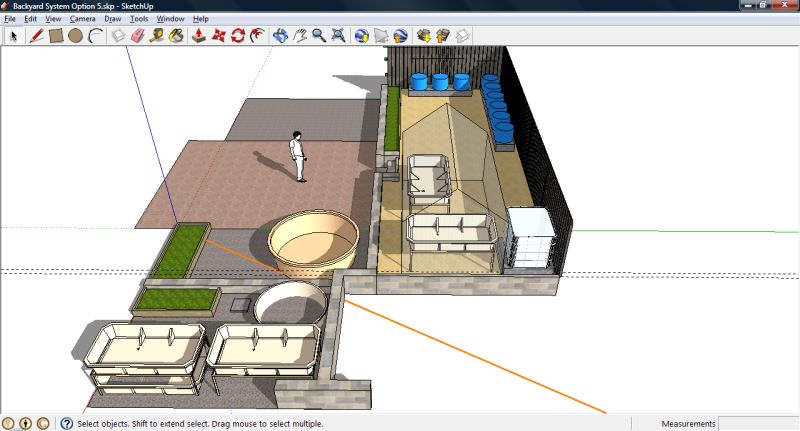Select the Tape Measure tool
Viewport: 800px width, 431px height.
coord(157,36)
